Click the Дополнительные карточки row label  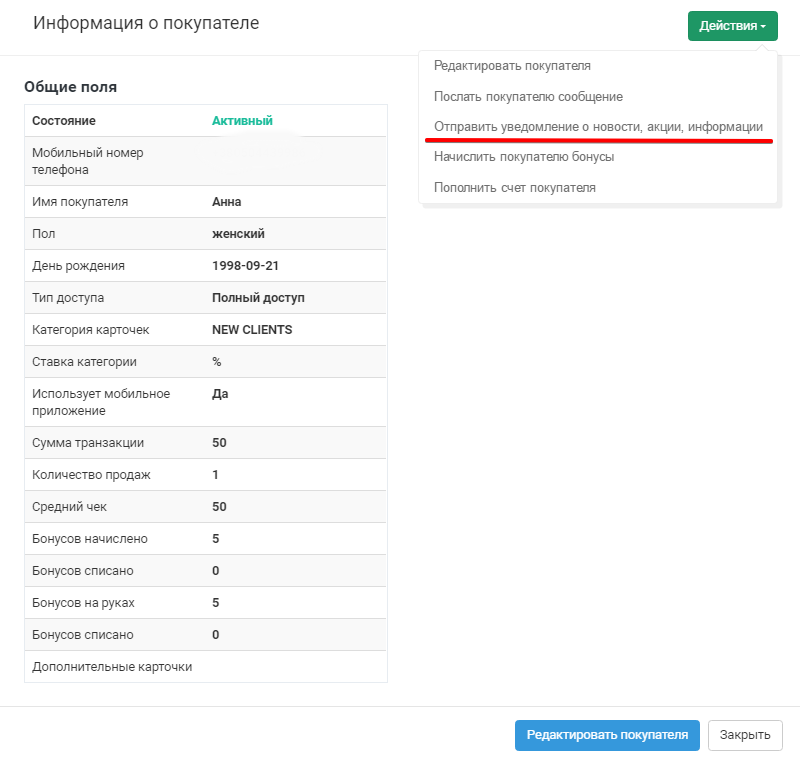tap(112, 666)
